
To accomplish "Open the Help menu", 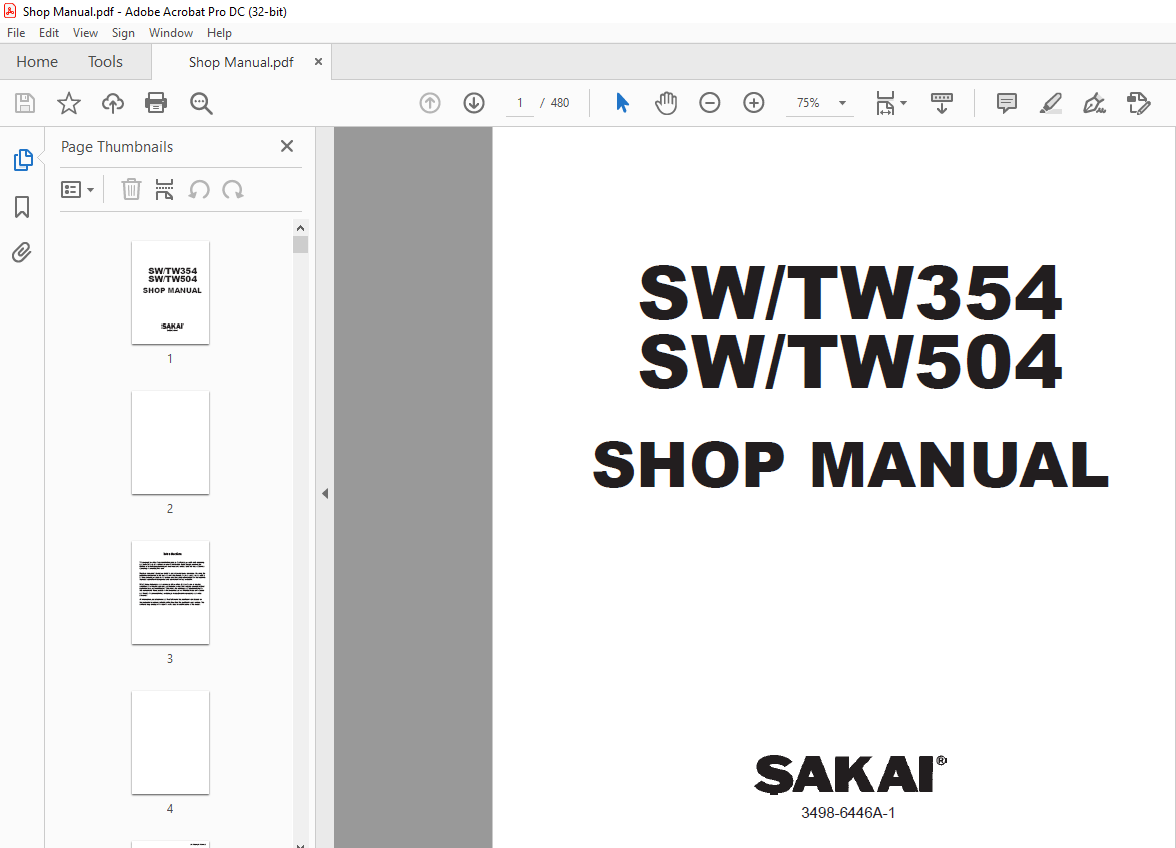I will click(x=219, y=33).
